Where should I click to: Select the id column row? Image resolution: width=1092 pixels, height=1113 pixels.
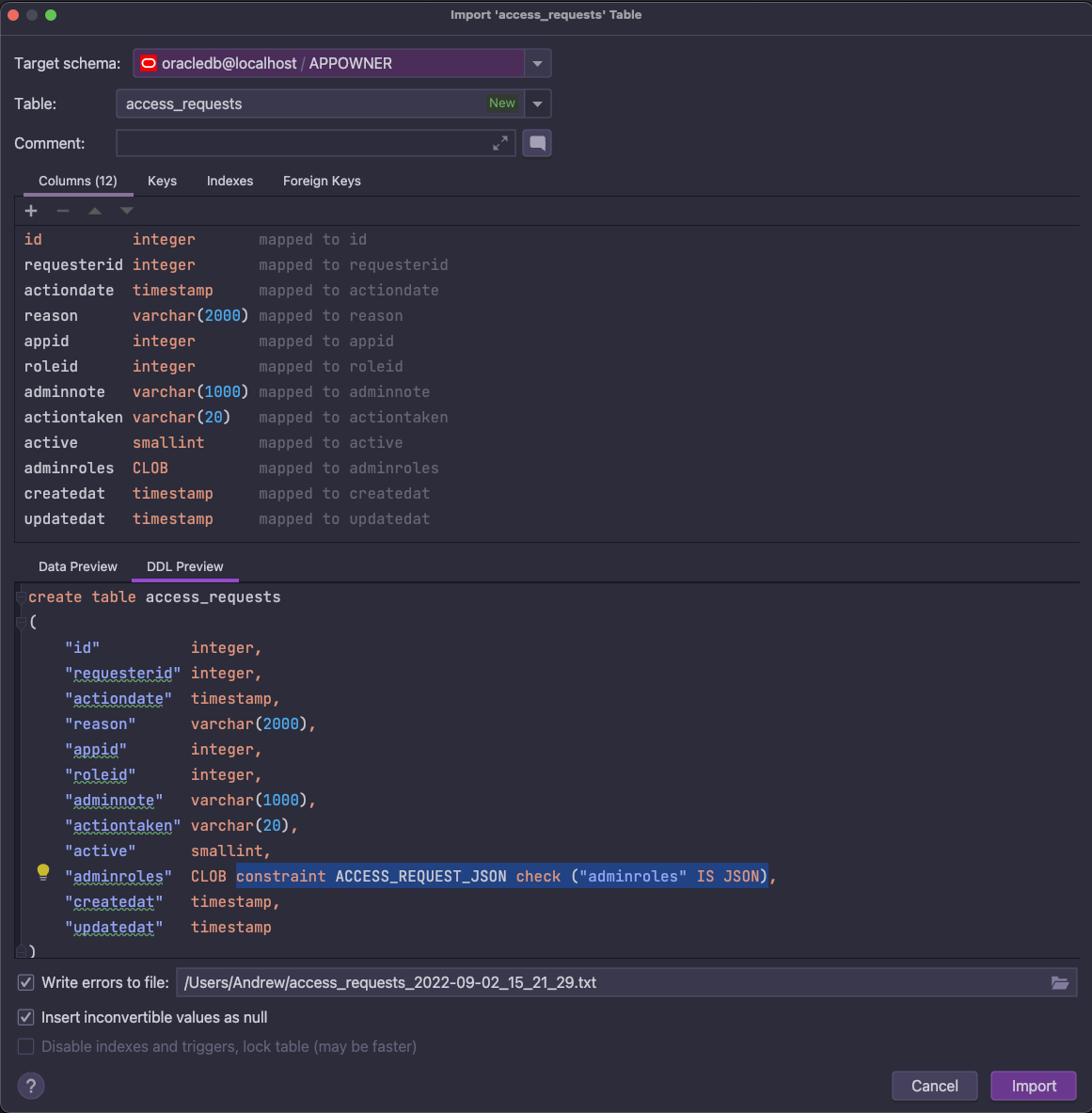[546, 239]
